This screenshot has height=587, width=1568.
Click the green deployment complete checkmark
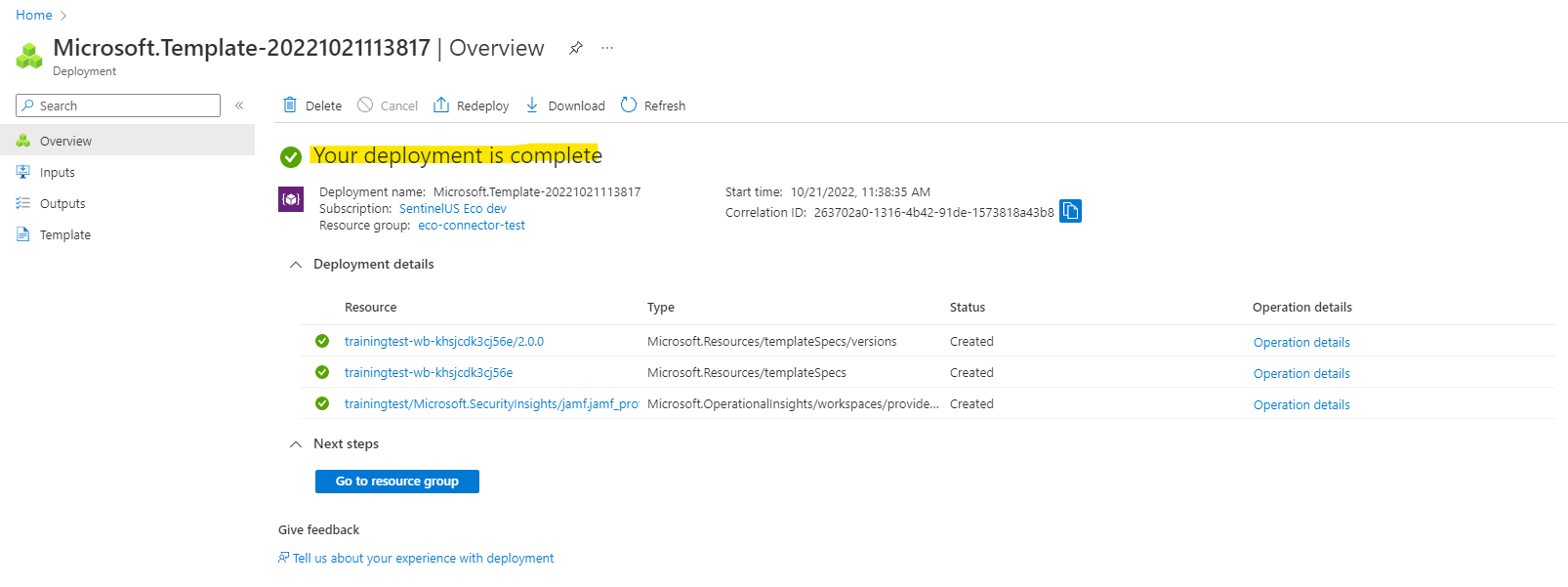(x=291, y=156)
